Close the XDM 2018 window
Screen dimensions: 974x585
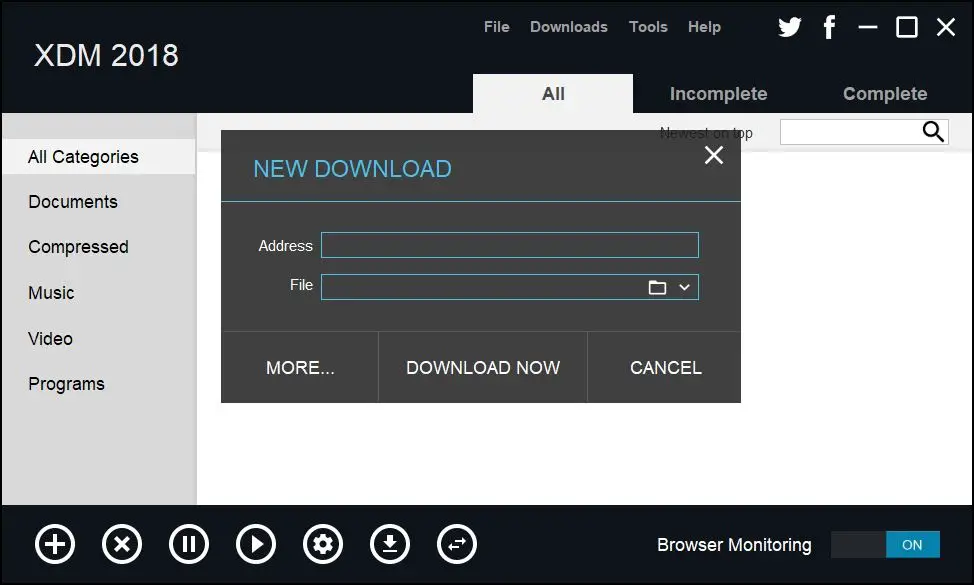[945, 27]
